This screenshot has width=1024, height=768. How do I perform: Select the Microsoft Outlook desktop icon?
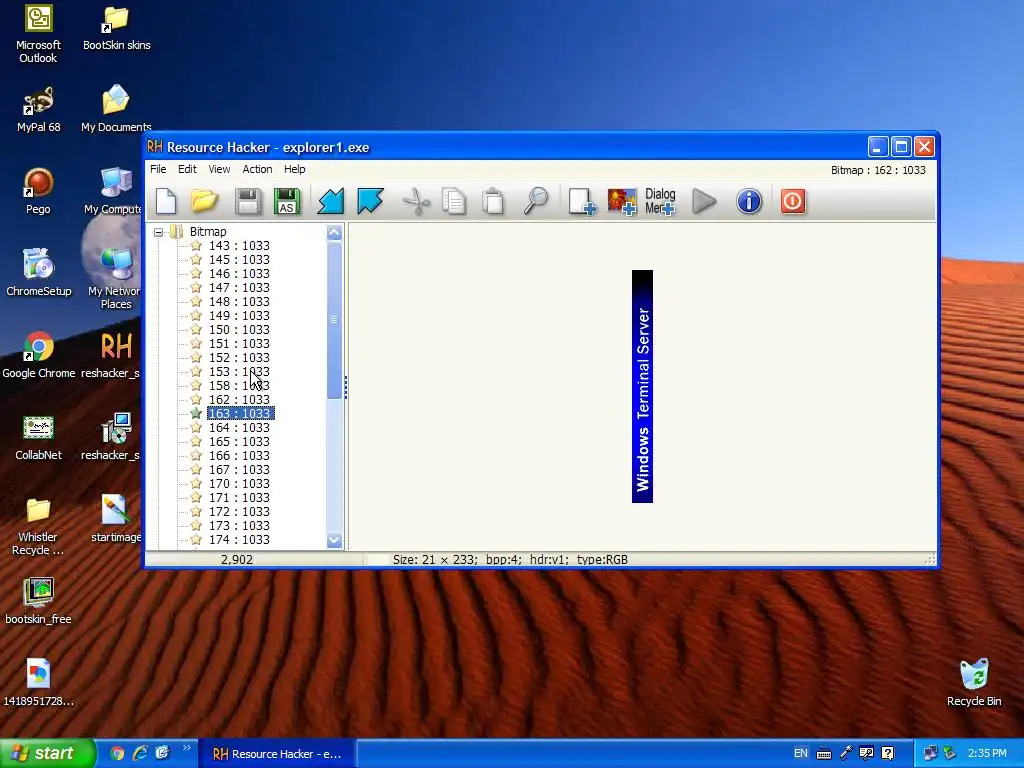click(x=39, y=34)
